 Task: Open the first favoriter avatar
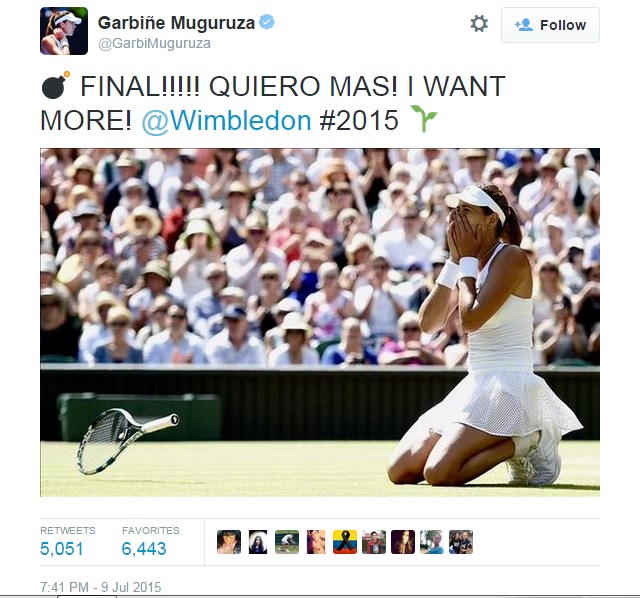229,542
